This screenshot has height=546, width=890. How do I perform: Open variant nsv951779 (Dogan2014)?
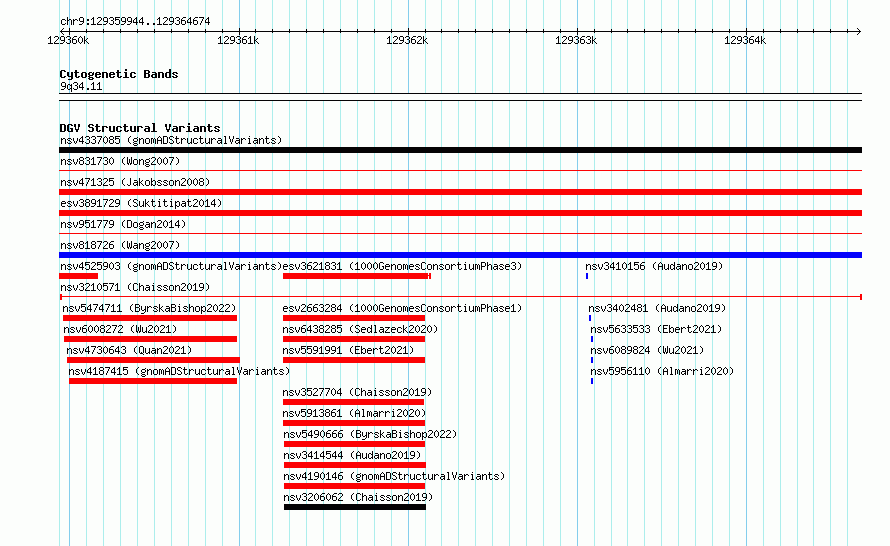pos(123,224)
